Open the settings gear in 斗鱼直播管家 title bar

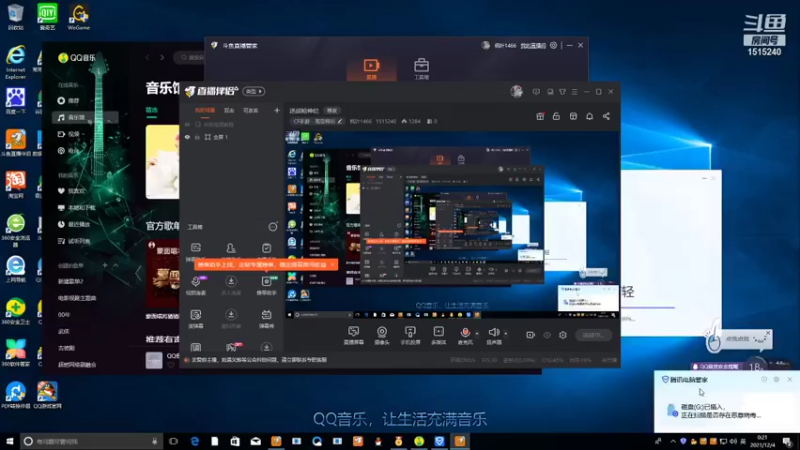(554, 45)
